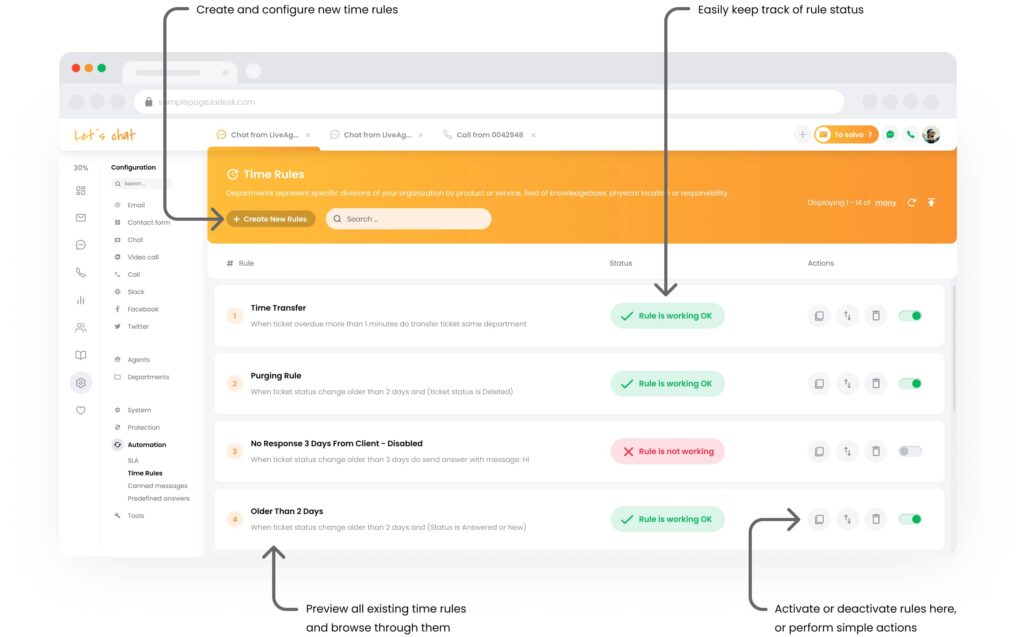Refresh the Time Rules list
1024x637 pixels.
coord(911,202)
